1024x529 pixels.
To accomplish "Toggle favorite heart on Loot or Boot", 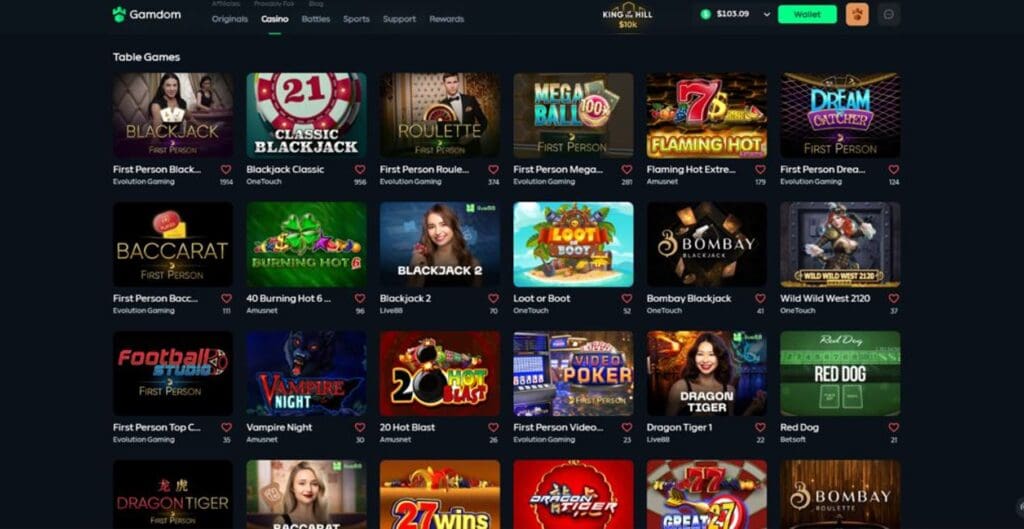I will pos(626,298).
